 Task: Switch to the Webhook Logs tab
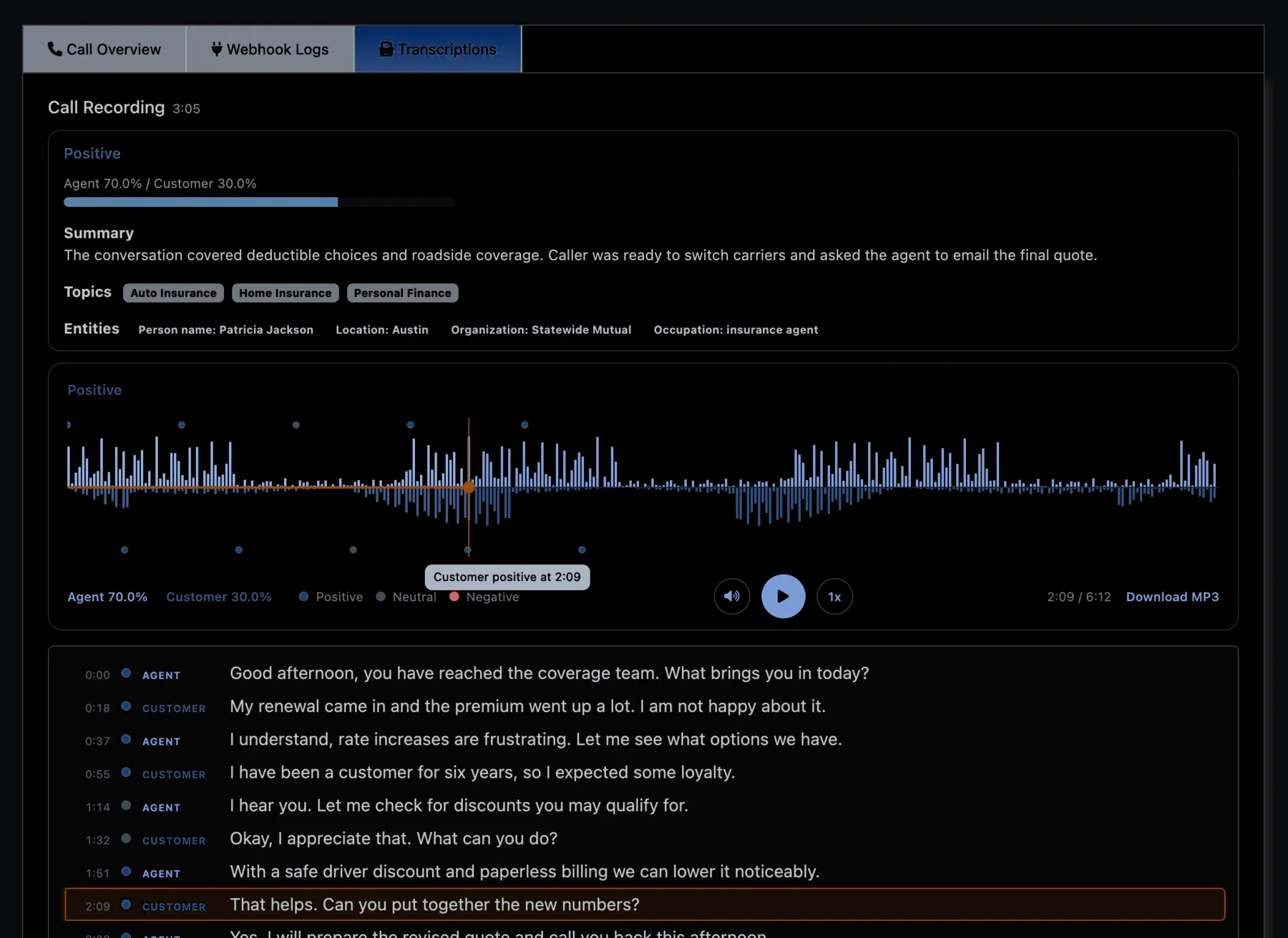[x=270, y=49]
